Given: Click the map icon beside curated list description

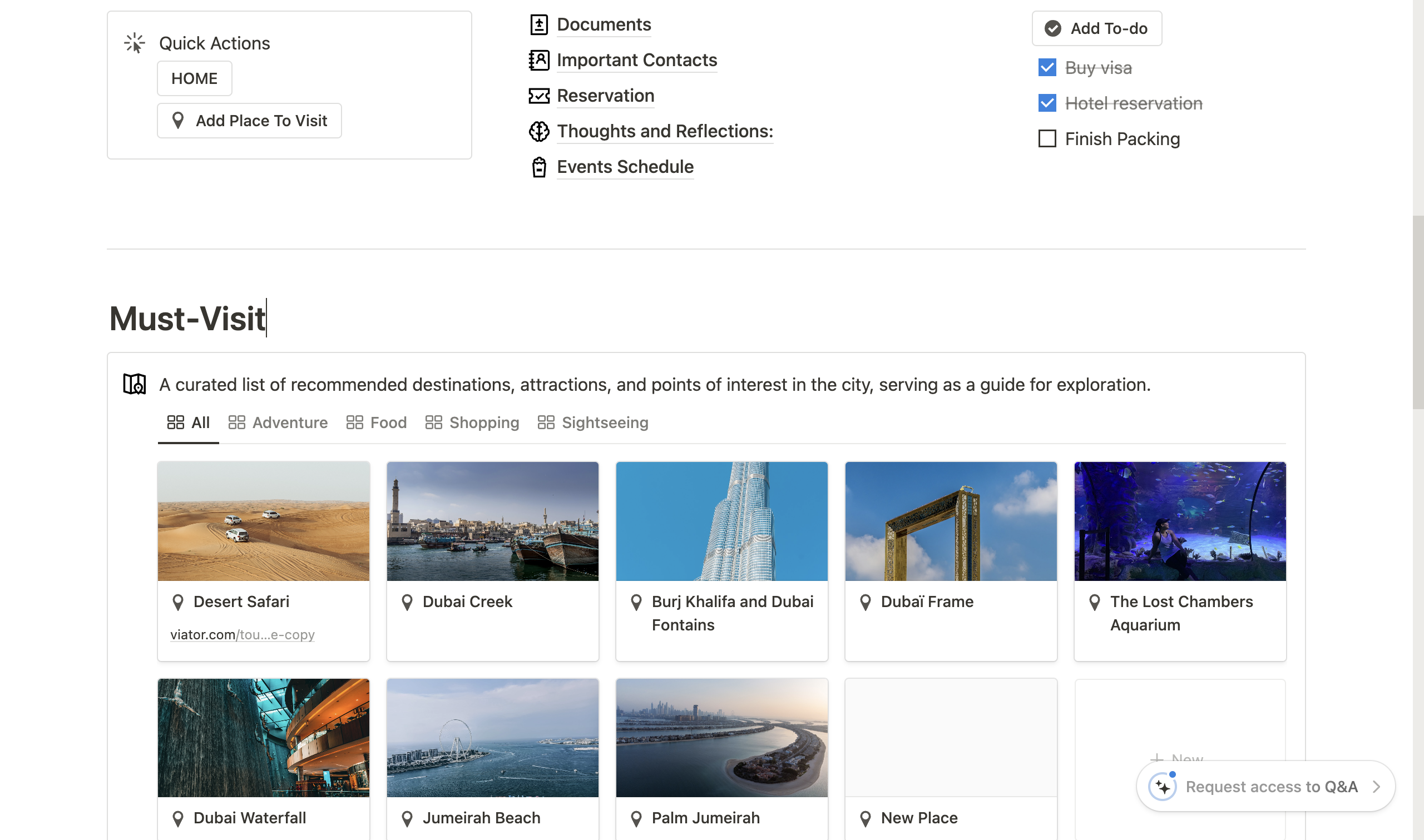Looking at the screenshot, I should (x=135, y=384).
